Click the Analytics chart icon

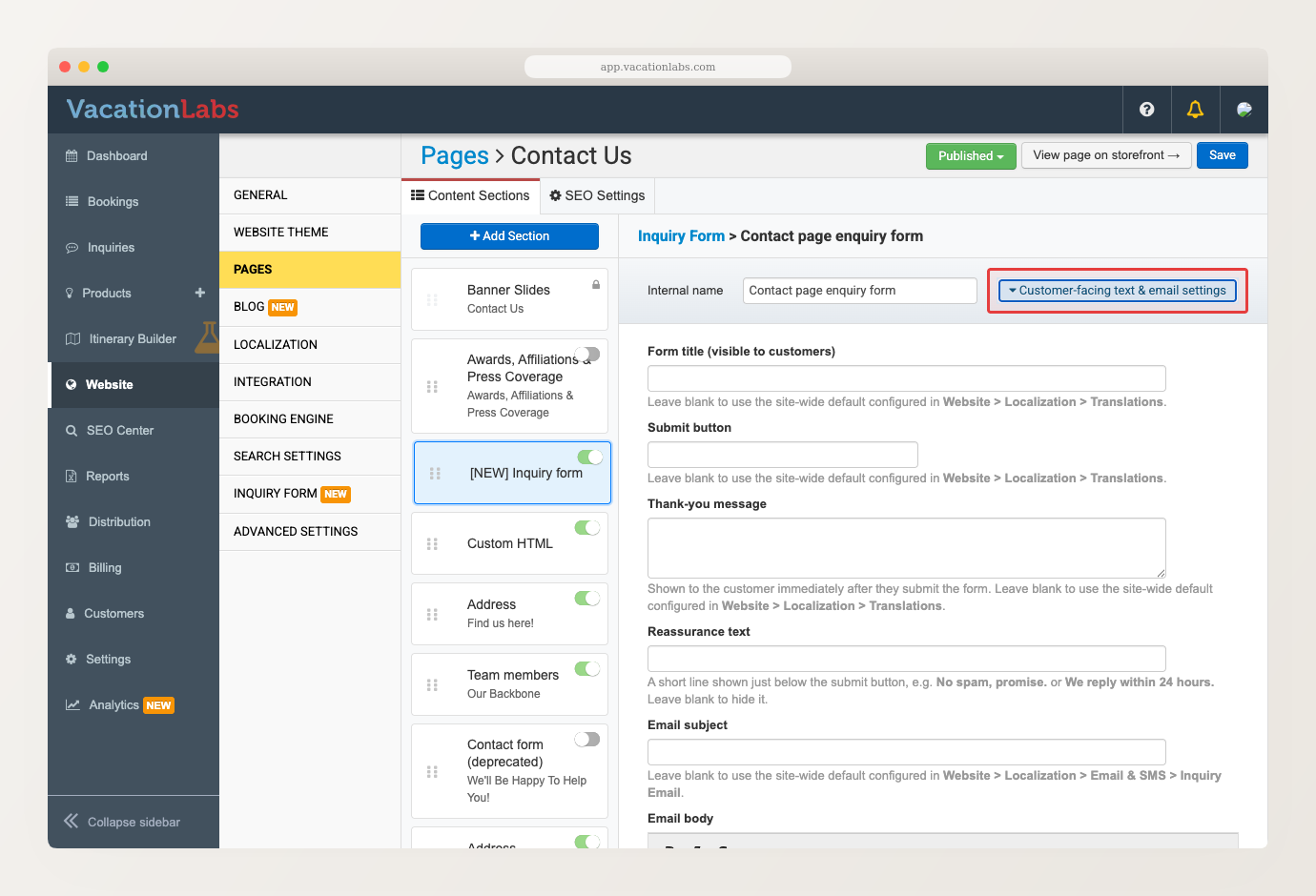coord(72,705)
